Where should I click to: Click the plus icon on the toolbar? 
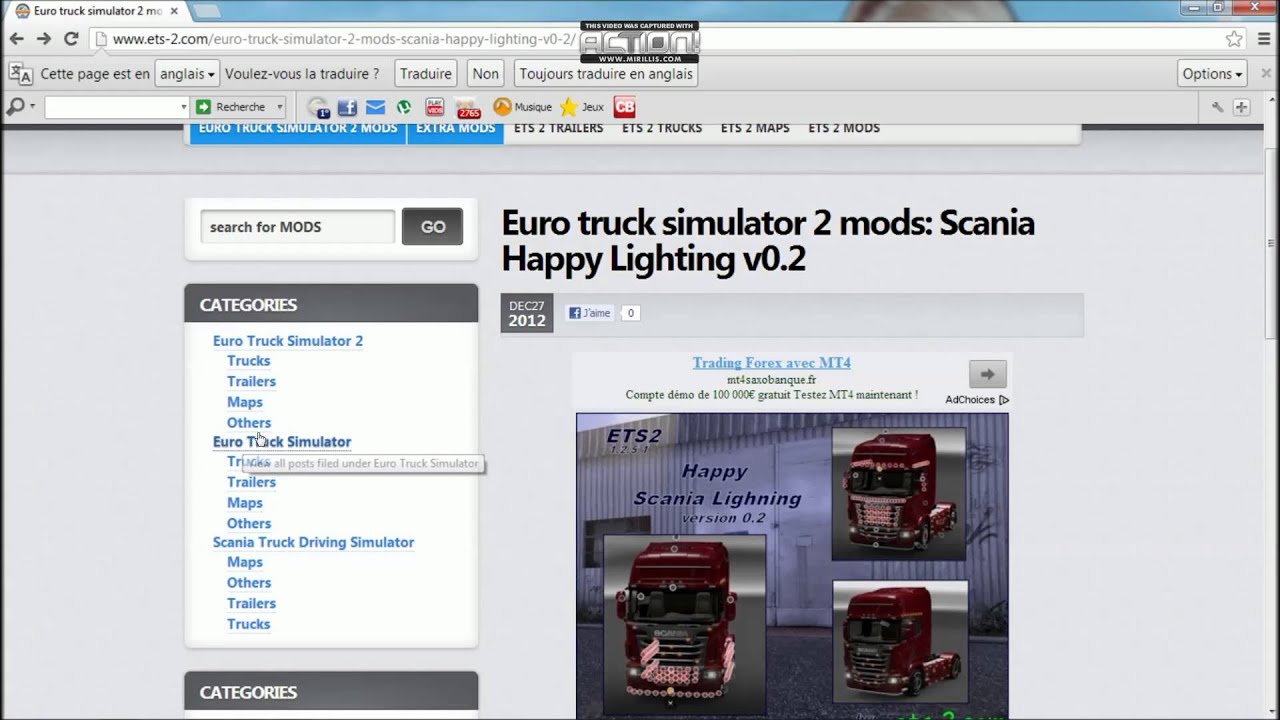coord(1241,107)
